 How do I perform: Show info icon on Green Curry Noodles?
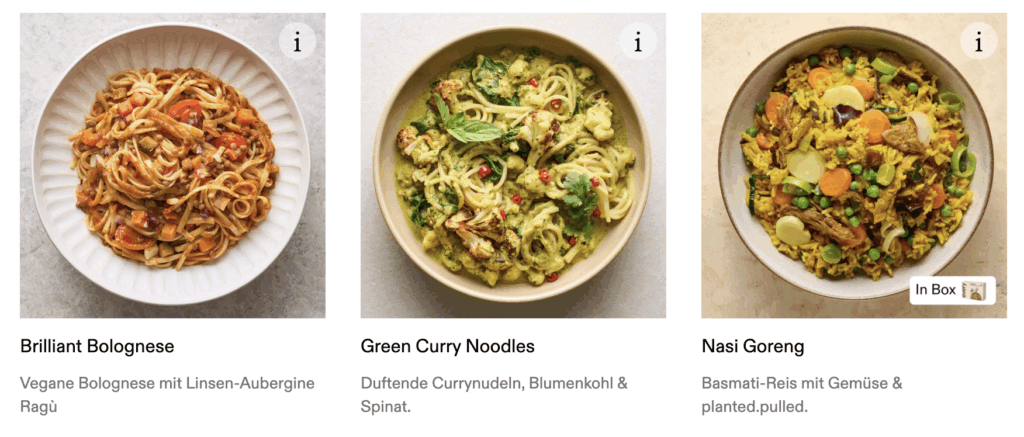tap(638, 42)
